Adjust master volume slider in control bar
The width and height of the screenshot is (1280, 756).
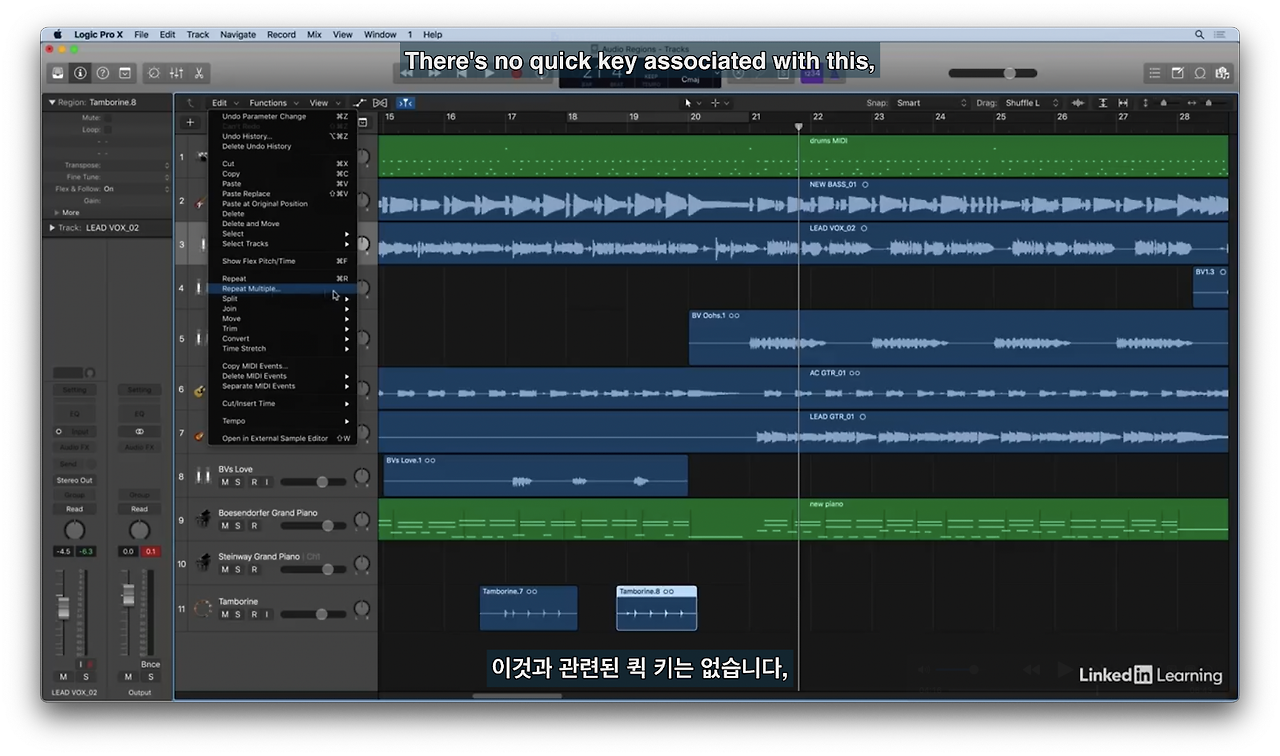(x=993, y=73)
